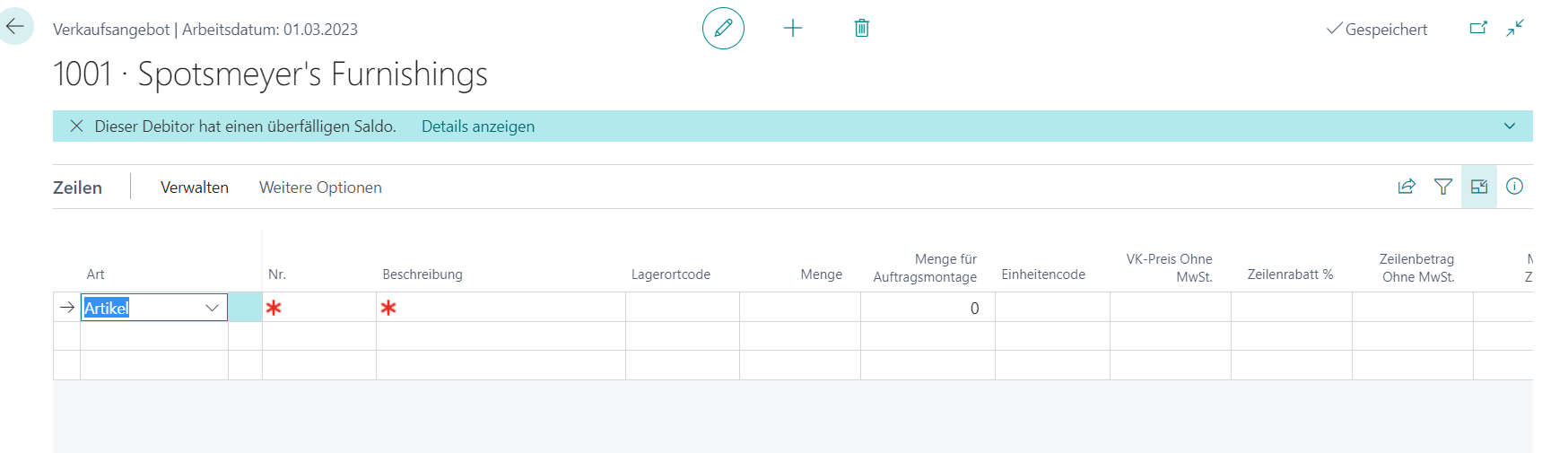
Task: Click Menge für Auftragsmontage cell with 0
Action: pos(928,308)
